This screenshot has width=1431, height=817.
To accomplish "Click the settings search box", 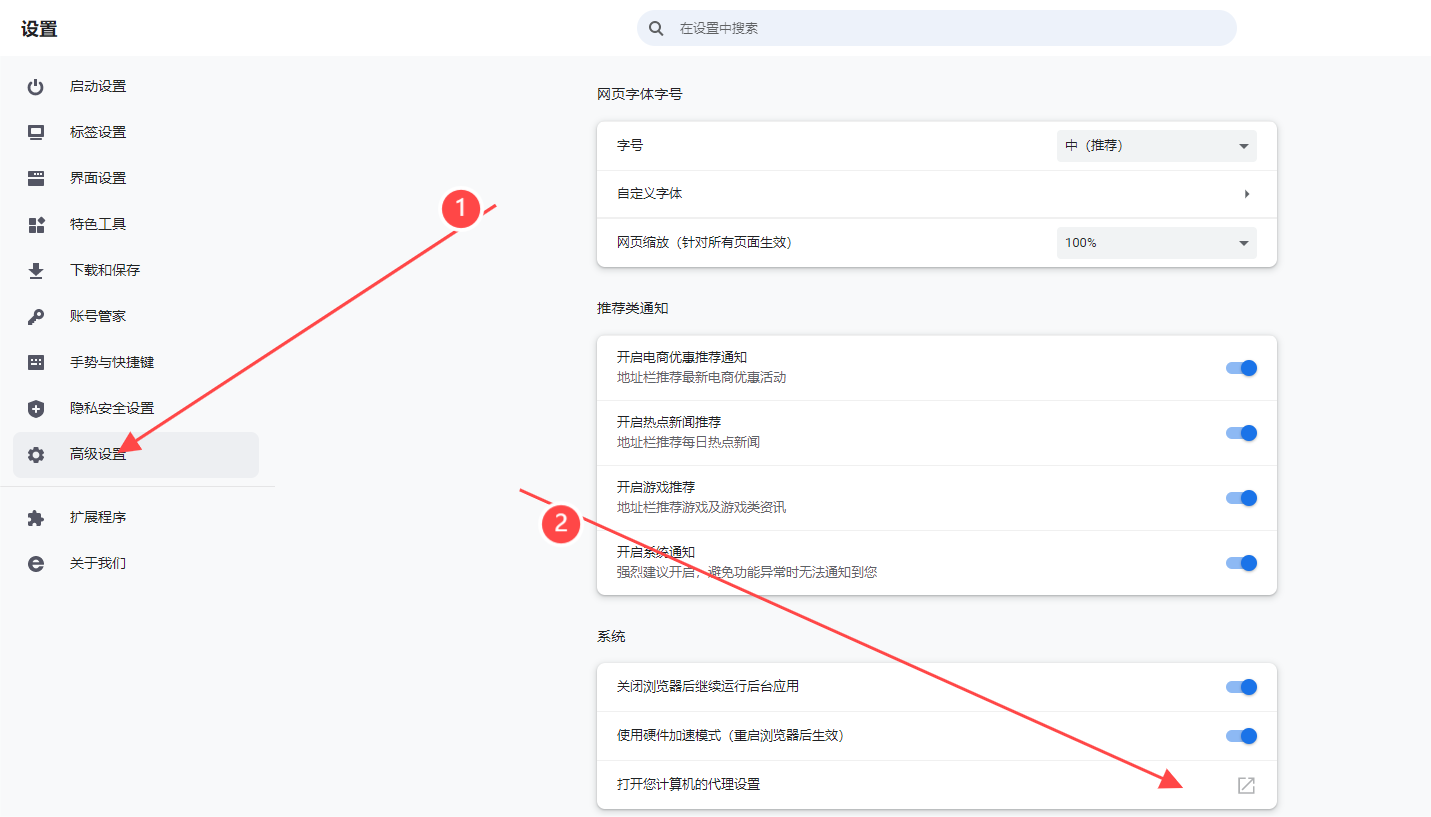I will coord(935,27).
